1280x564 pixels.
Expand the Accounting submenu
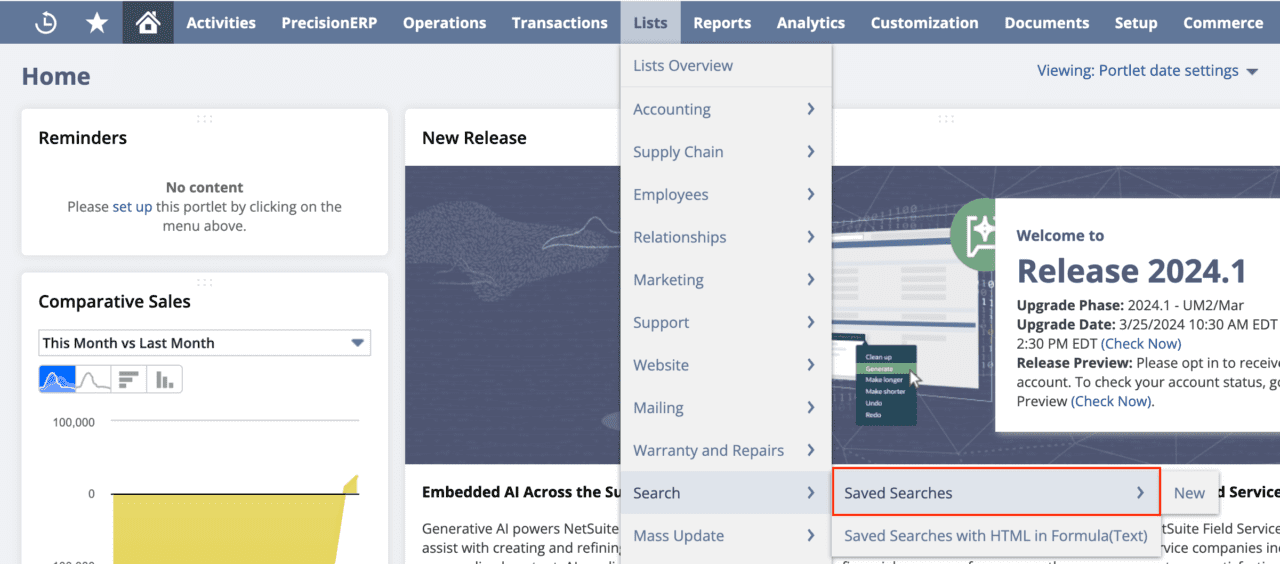pos(725,109)
